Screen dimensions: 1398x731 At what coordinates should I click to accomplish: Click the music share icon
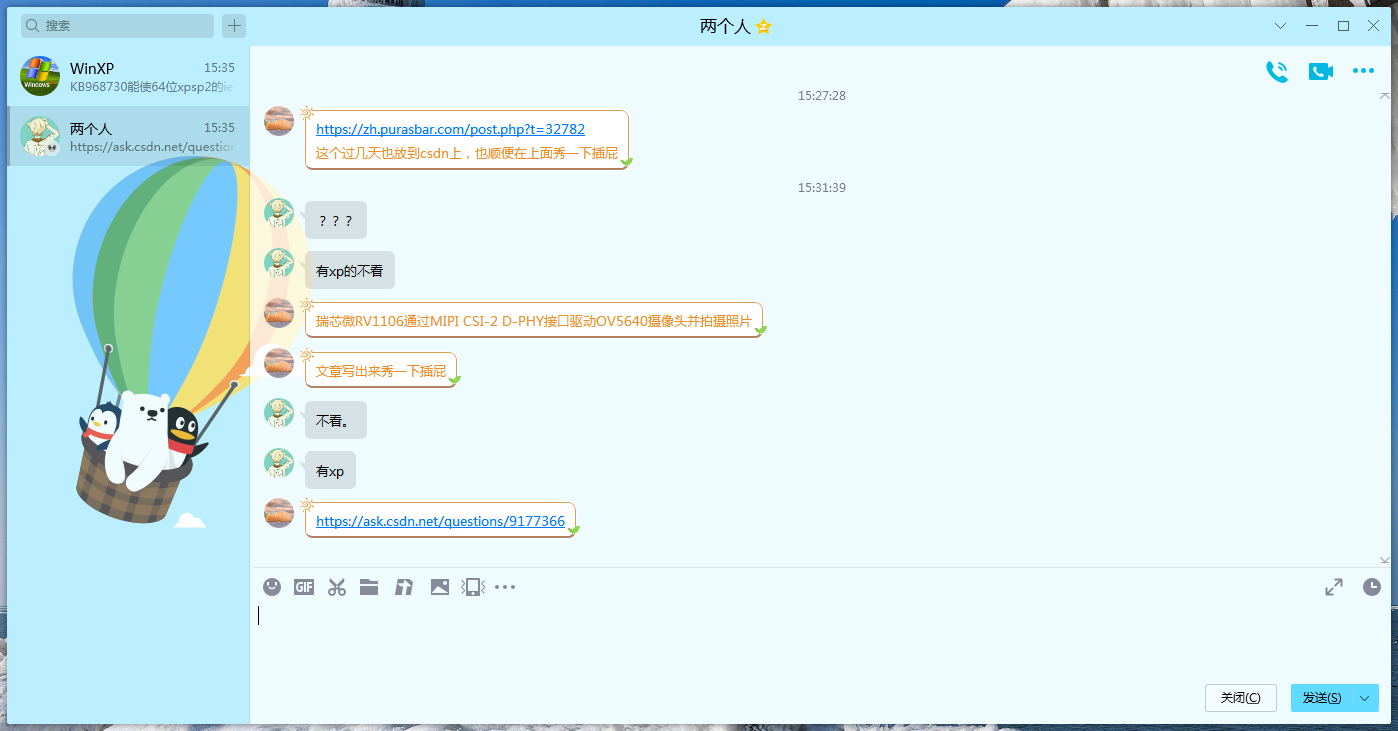[x=404, y=587]
